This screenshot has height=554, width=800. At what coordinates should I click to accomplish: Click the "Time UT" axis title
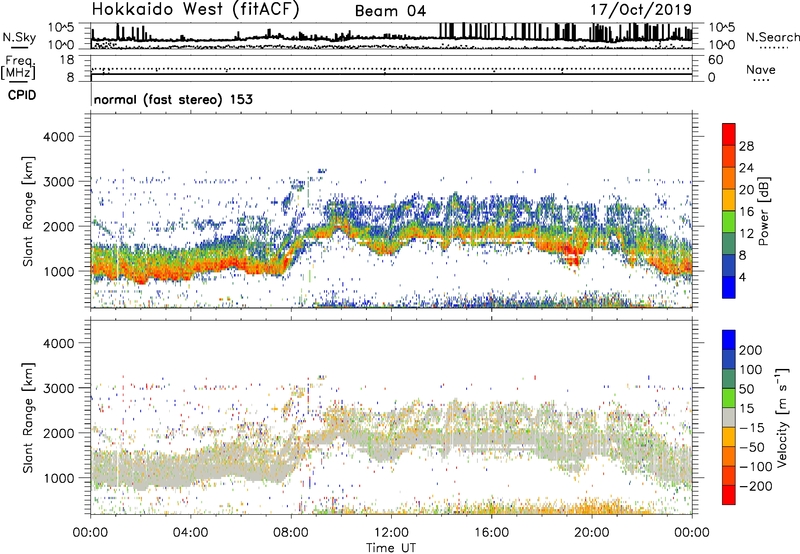[391, 548]
